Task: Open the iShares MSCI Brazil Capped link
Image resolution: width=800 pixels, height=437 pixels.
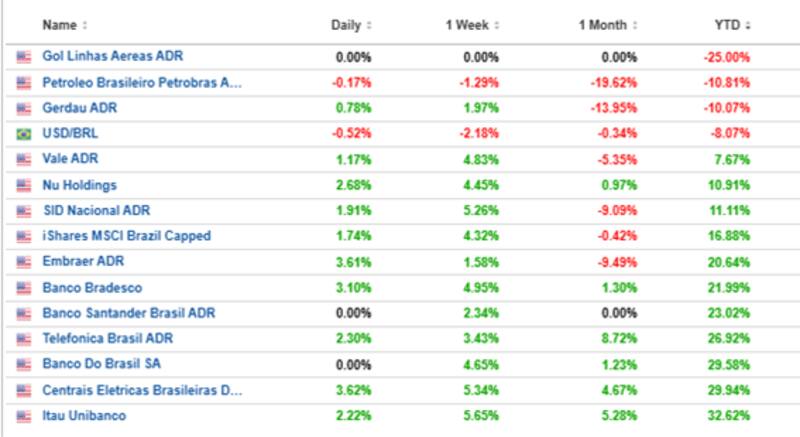Action: [126, 236]
